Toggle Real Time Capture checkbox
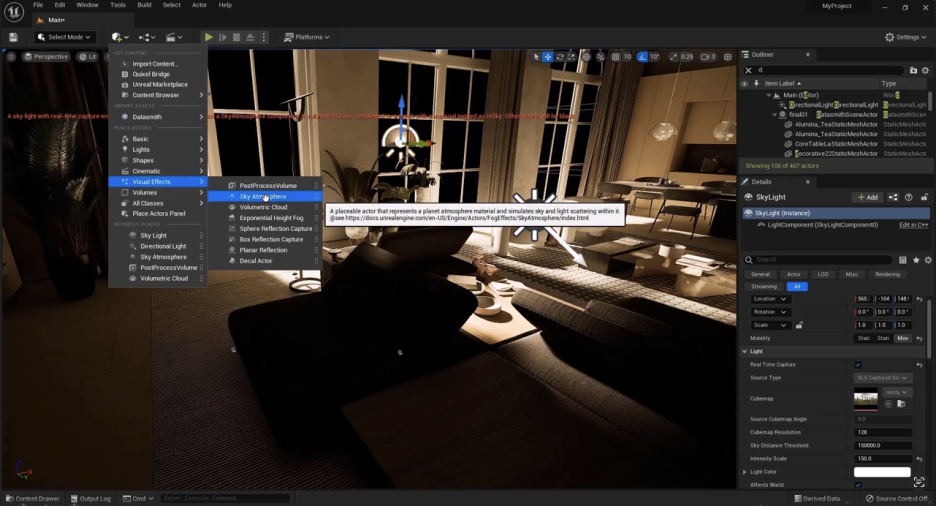936x506 pixels. (x=858, y=365)
